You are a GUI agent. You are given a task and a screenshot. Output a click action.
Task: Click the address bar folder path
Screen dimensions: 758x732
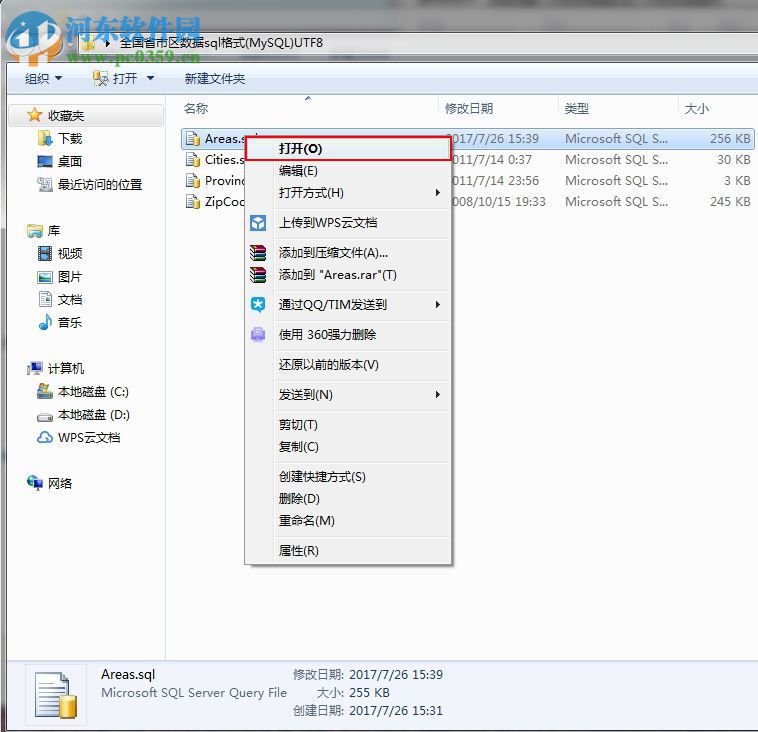point(221,43)
